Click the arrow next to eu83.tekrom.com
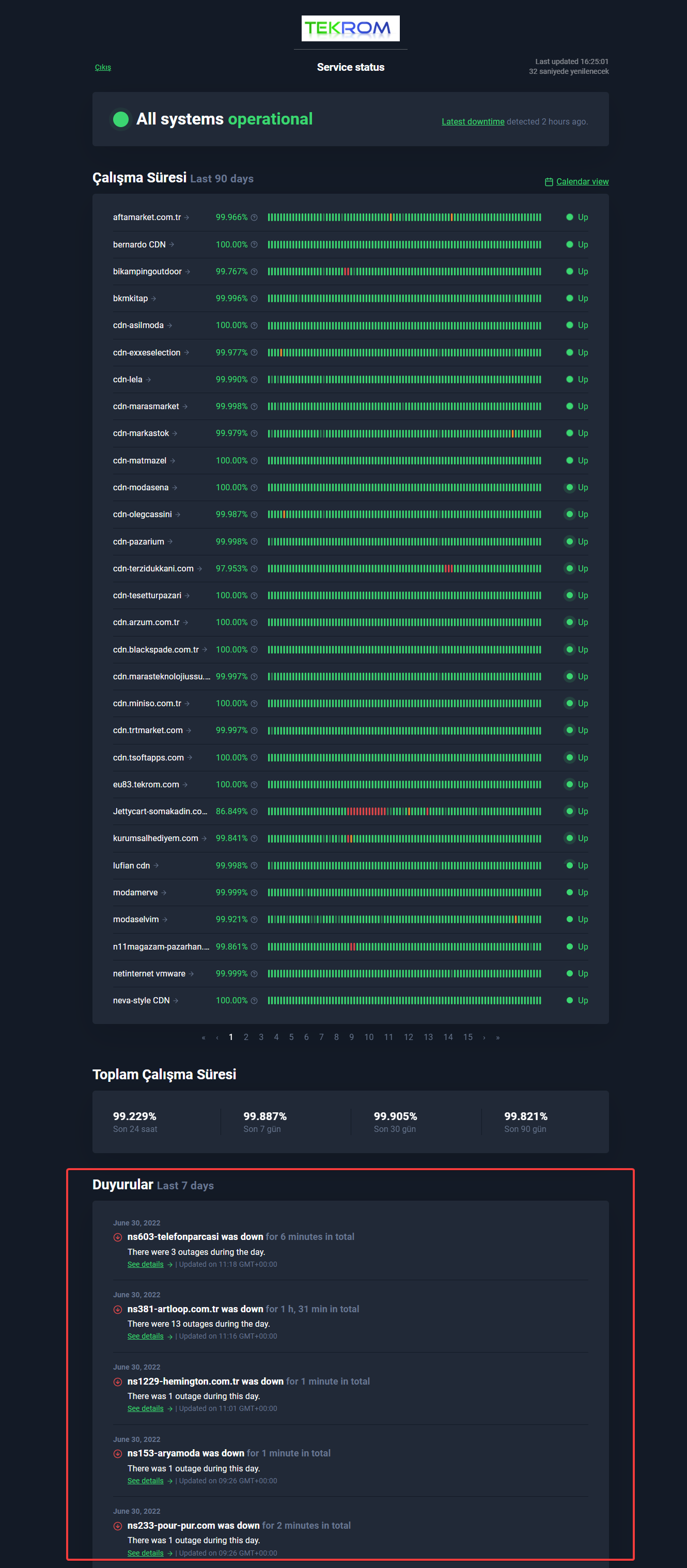687x1568 pixels. tap(185, 785)
